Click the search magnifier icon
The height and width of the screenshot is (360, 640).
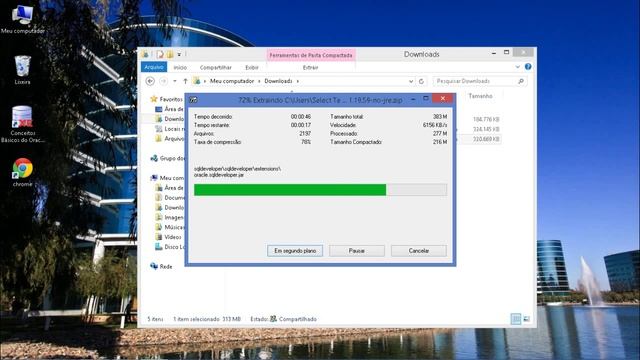coord(521,81)
